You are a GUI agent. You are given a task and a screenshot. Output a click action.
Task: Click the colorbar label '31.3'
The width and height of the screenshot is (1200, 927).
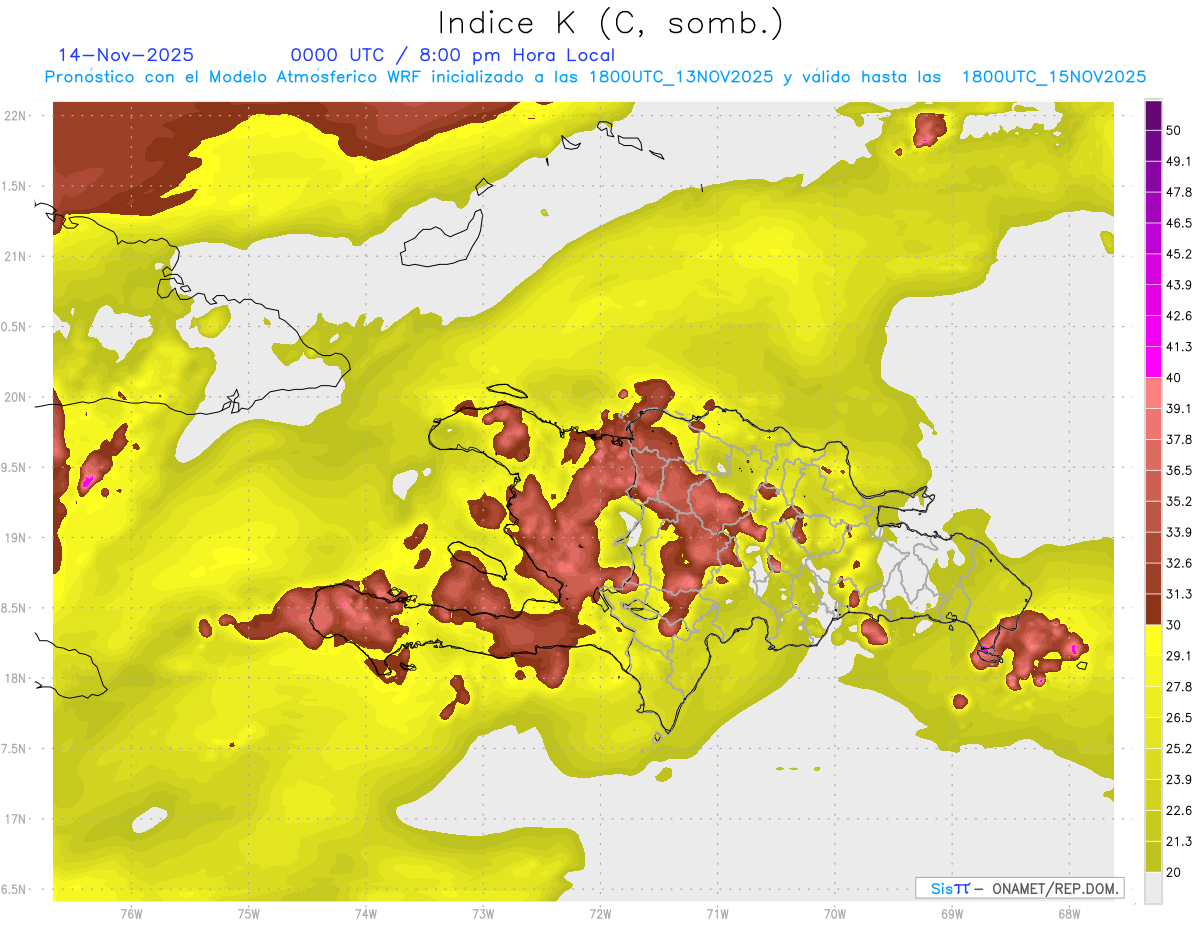pyautogui.click(x=1179, y=594)
